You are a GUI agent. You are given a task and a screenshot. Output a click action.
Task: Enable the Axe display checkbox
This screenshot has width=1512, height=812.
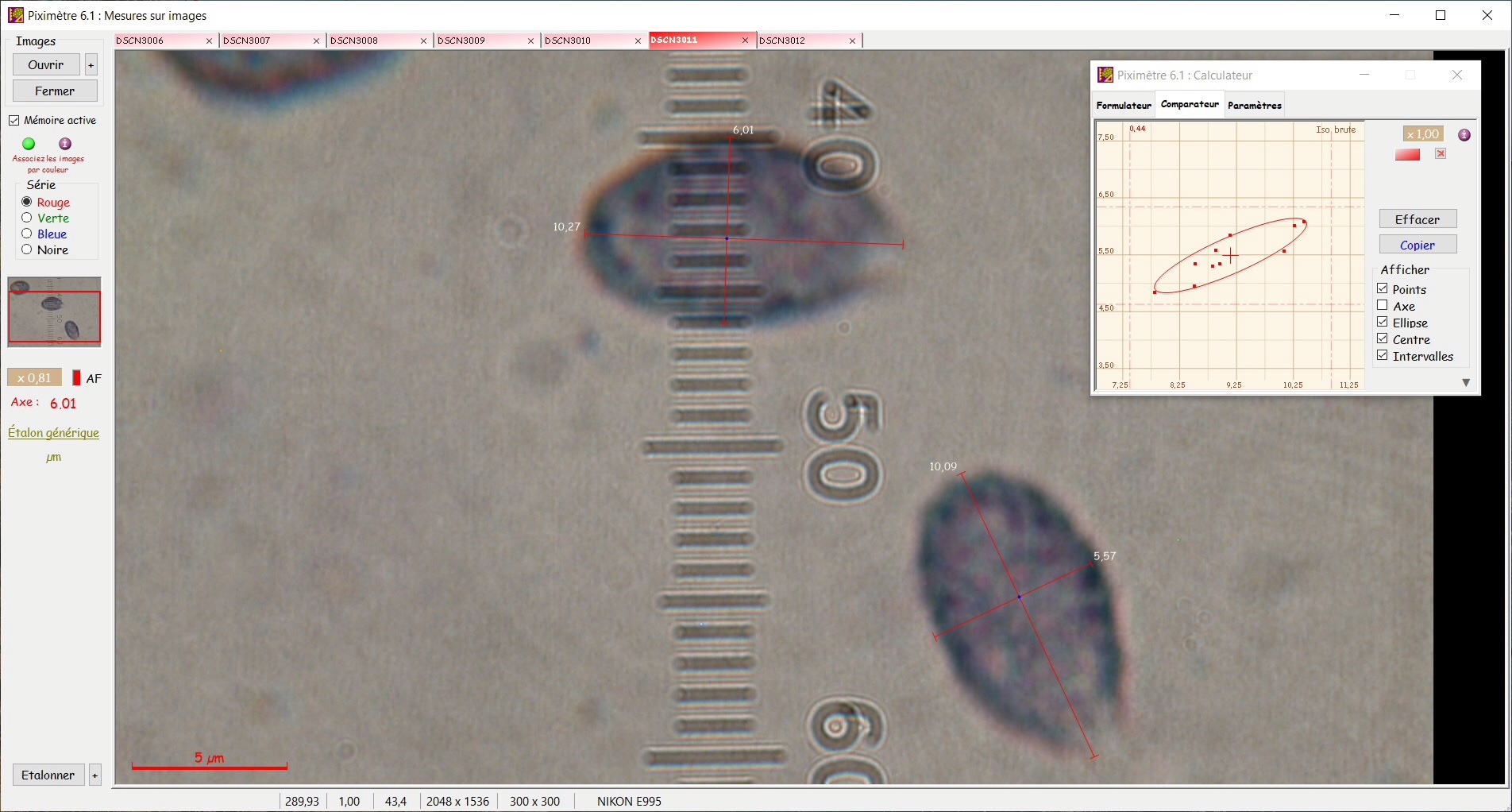click(x=1383, y=306)
